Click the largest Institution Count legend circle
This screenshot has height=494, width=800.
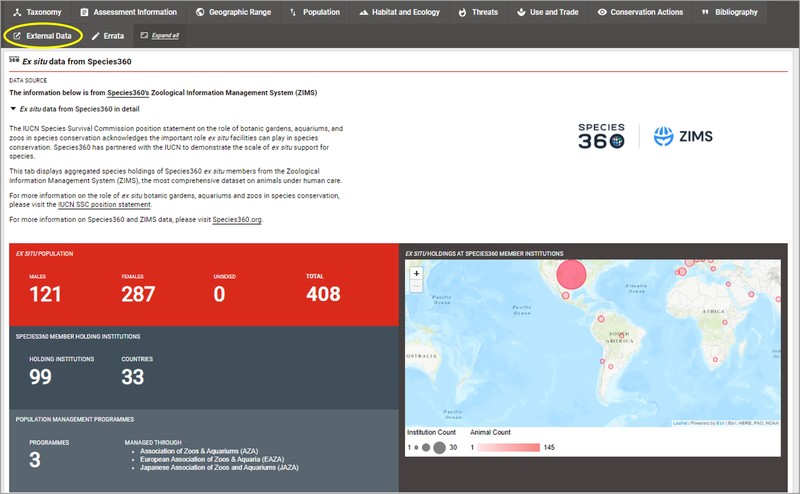[x=439, y=448]
